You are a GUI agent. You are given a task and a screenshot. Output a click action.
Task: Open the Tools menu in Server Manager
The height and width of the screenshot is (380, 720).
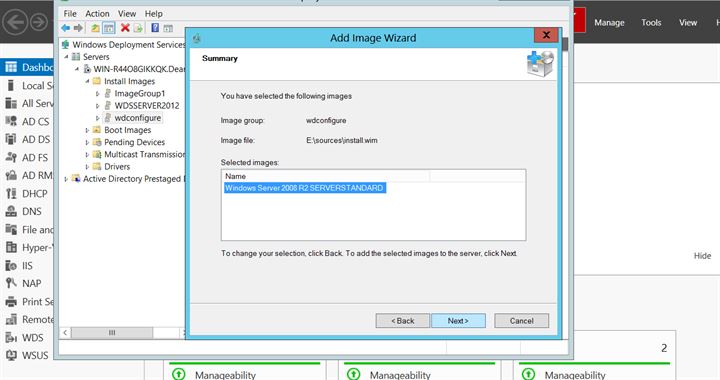[651, 22]
